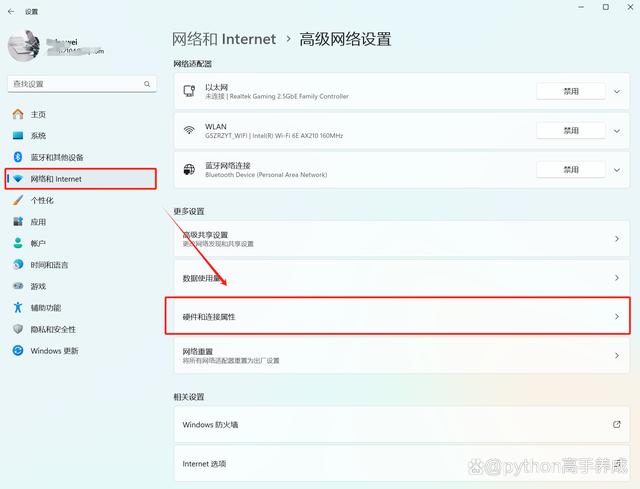Select the 网络和 Internet sidebar item
640x489 pixels.
[x=81, y=179]
